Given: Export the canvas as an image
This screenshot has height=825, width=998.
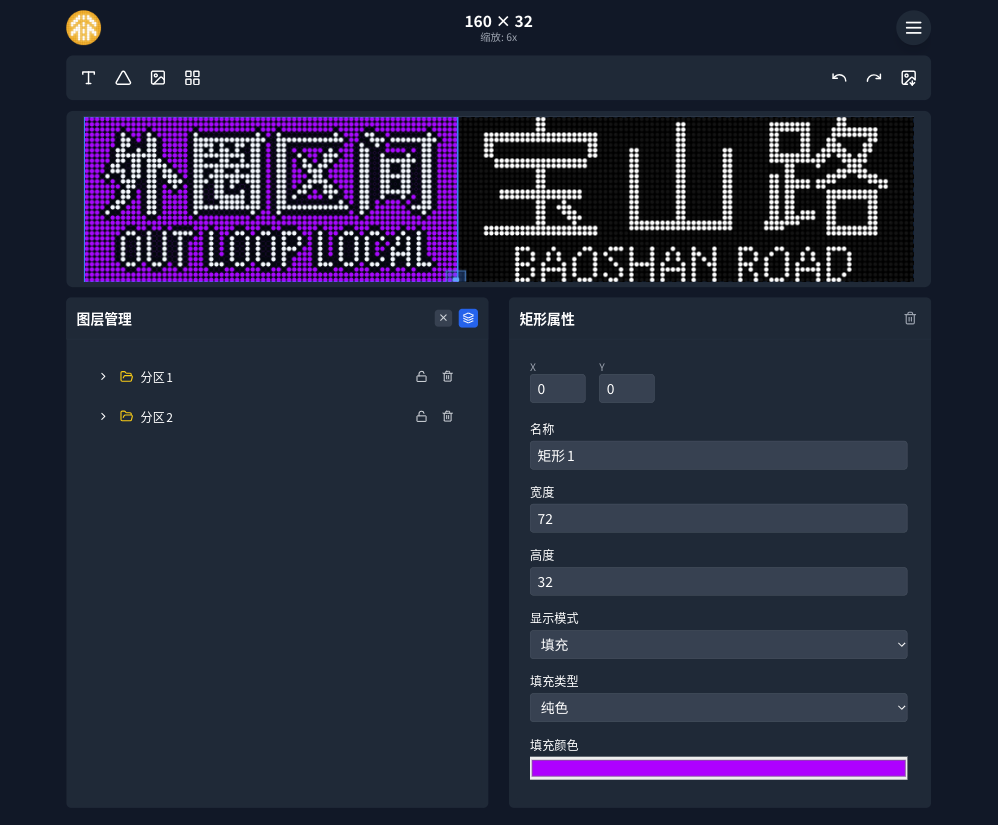Looking at the screenshot, I should [909, 78].
